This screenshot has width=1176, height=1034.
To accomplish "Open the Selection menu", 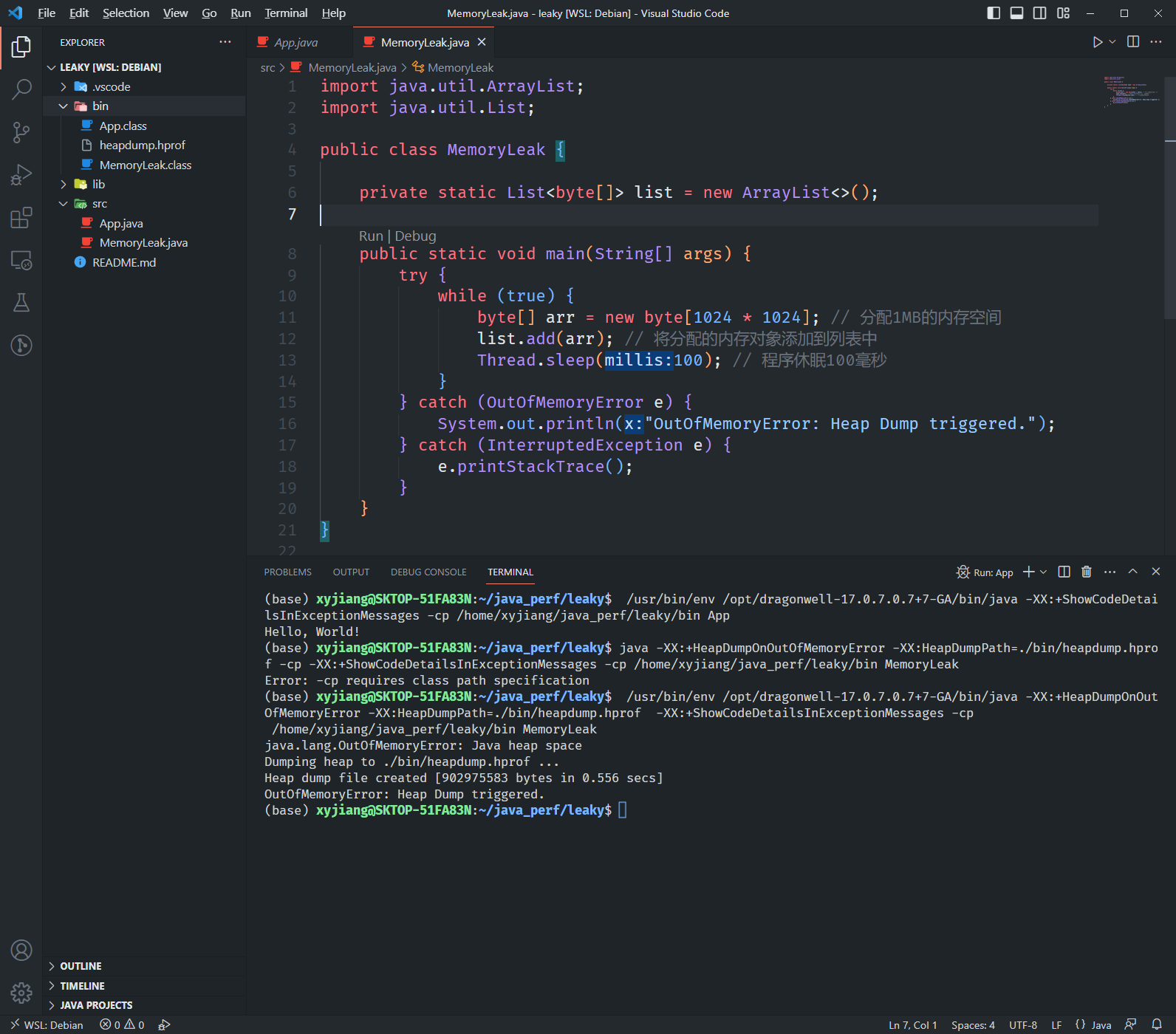I will tap(126, 13).
